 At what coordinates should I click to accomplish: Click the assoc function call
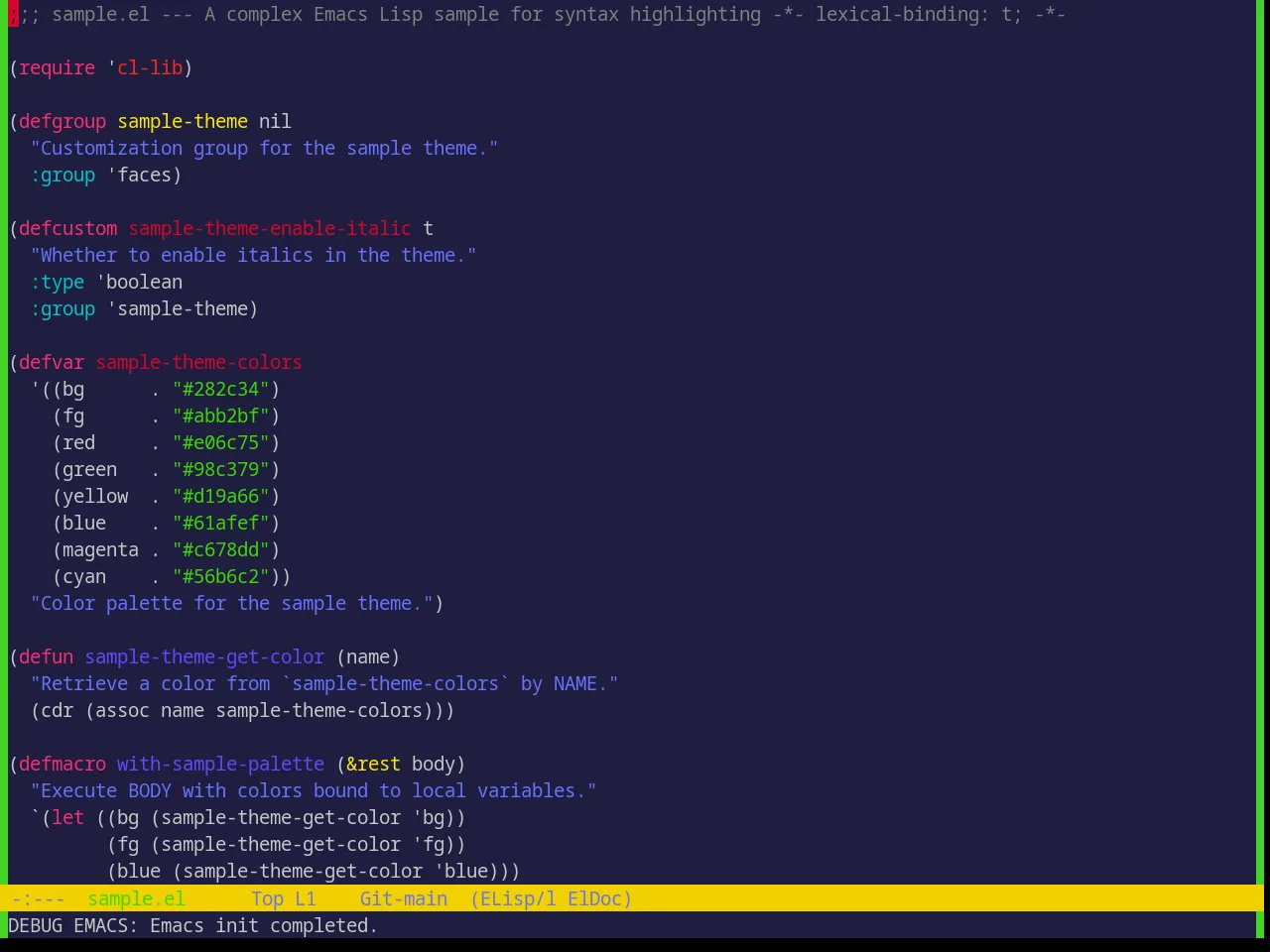(x=123, y=710)
